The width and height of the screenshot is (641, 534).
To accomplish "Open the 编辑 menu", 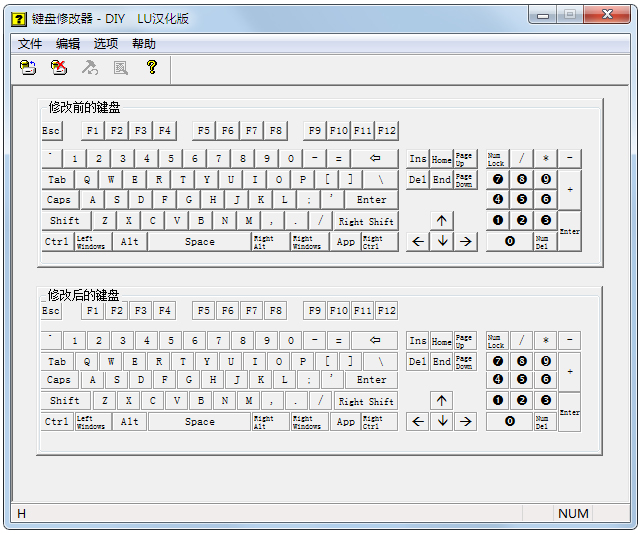I will 68,43.
